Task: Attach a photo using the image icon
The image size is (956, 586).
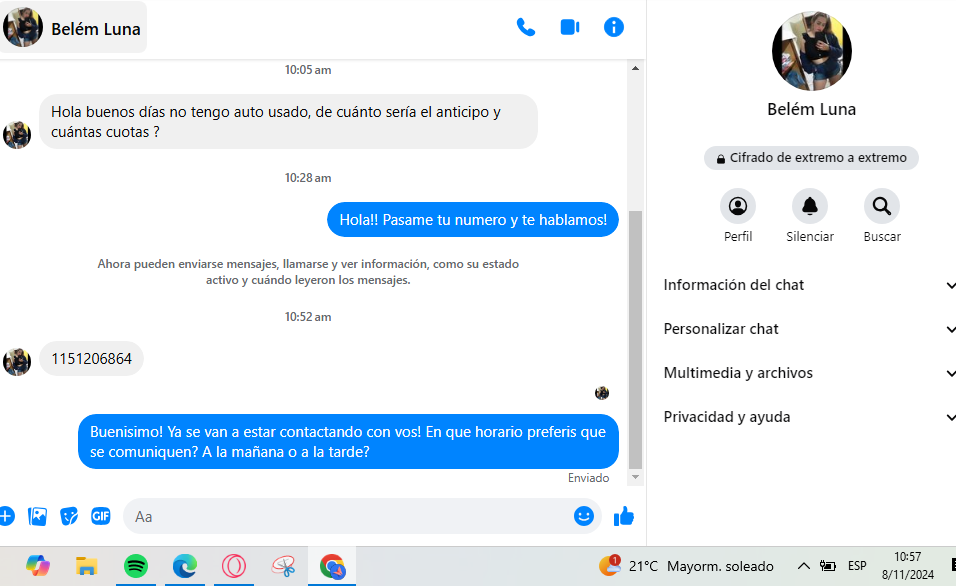Action: tap(37, 516)
